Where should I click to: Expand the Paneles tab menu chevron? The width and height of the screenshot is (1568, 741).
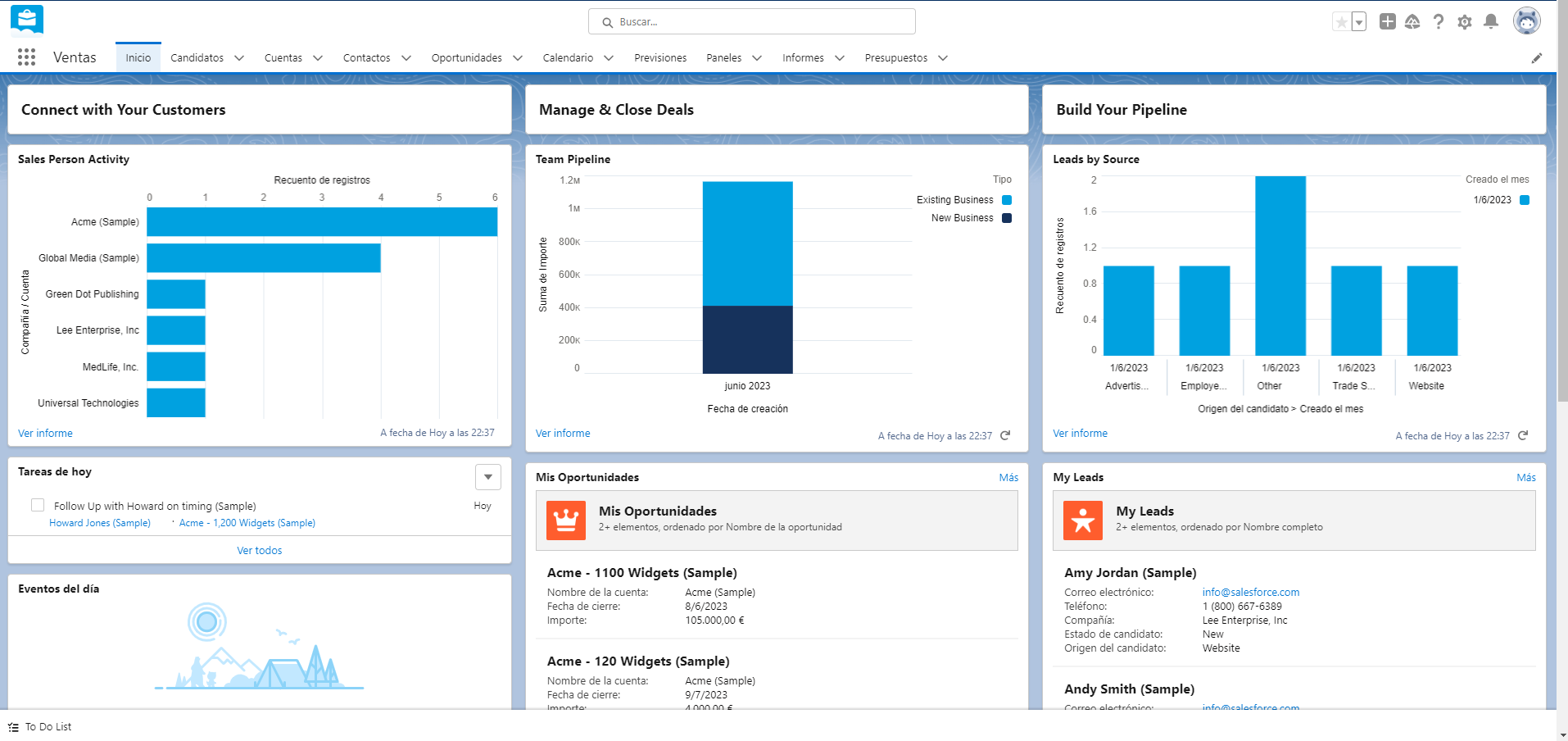pyautogui.click(x=757, y=58)
